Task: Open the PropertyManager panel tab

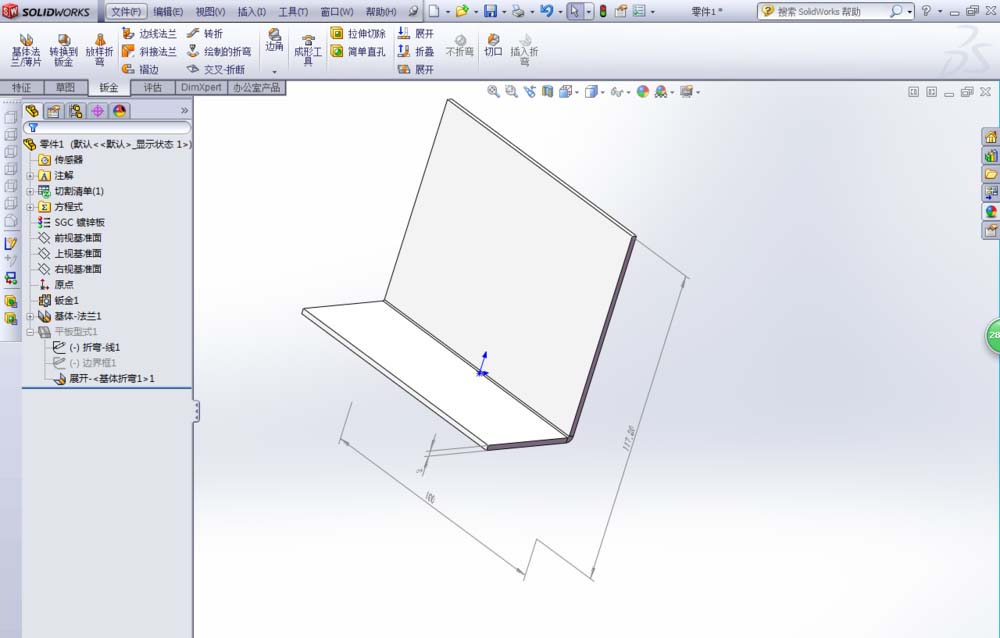Action: (54, 111)
